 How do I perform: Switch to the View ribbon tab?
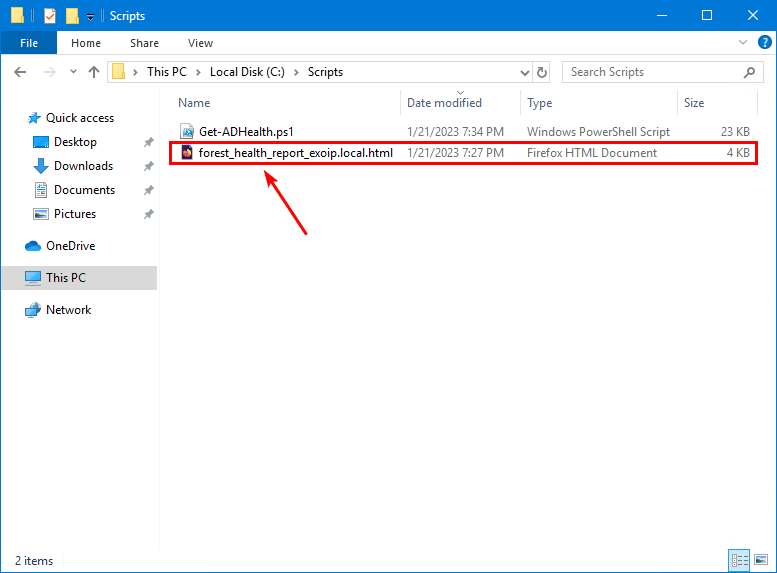pyautogui.click(x=200, y=43)
